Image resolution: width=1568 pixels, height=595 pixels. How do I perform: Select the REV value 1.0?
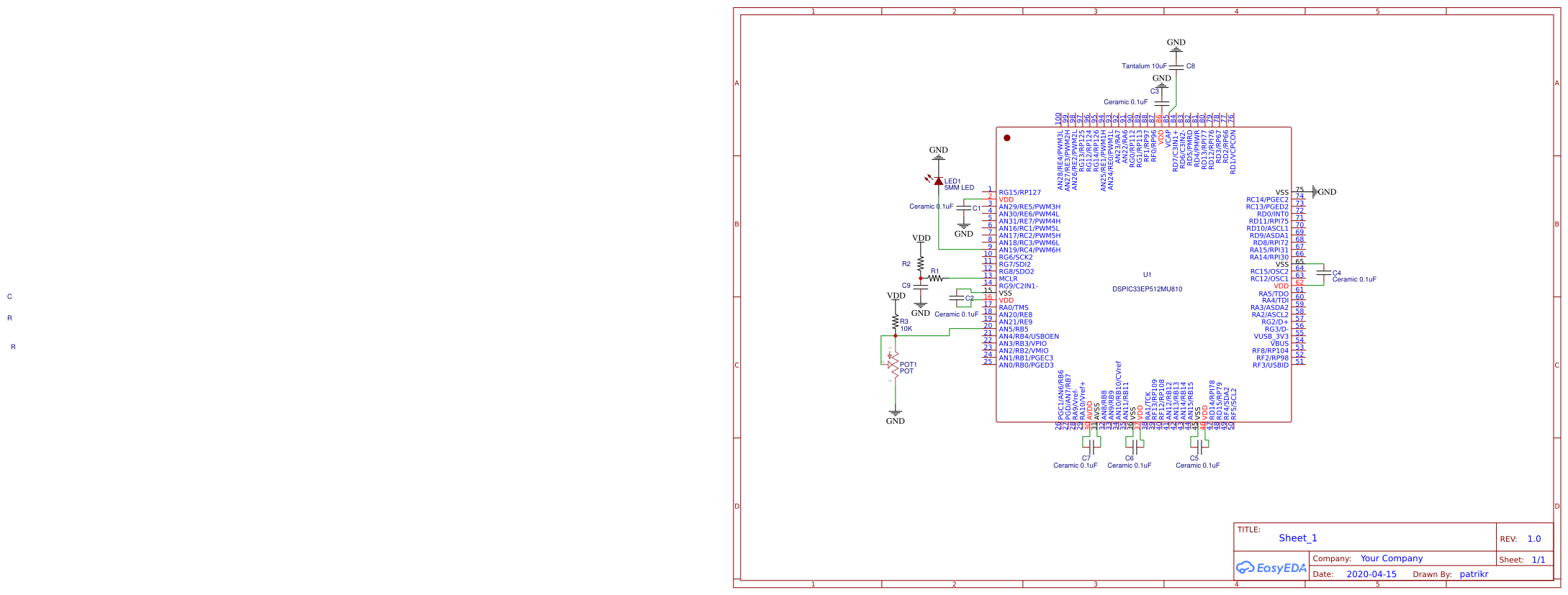point(1534,539)
